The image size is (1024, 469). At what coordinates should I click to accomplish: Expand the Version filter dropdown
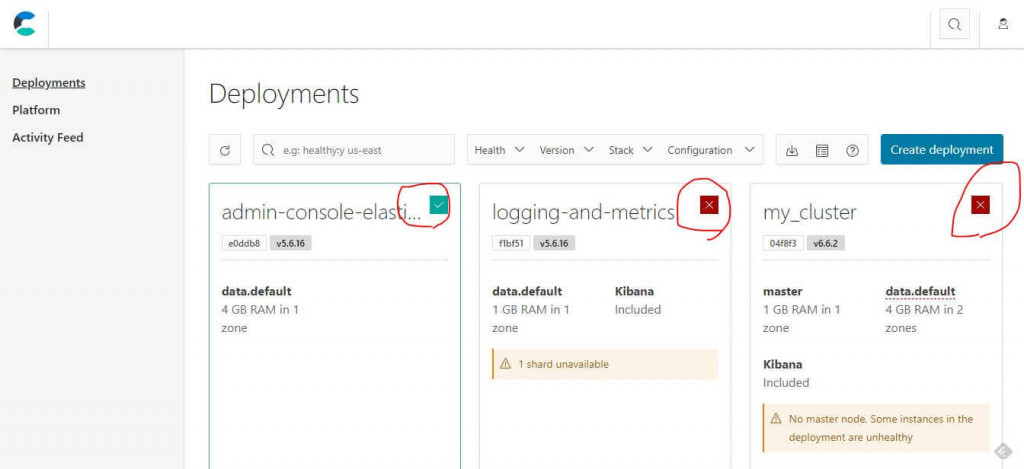pyautogui.click(x=566, y=150)
